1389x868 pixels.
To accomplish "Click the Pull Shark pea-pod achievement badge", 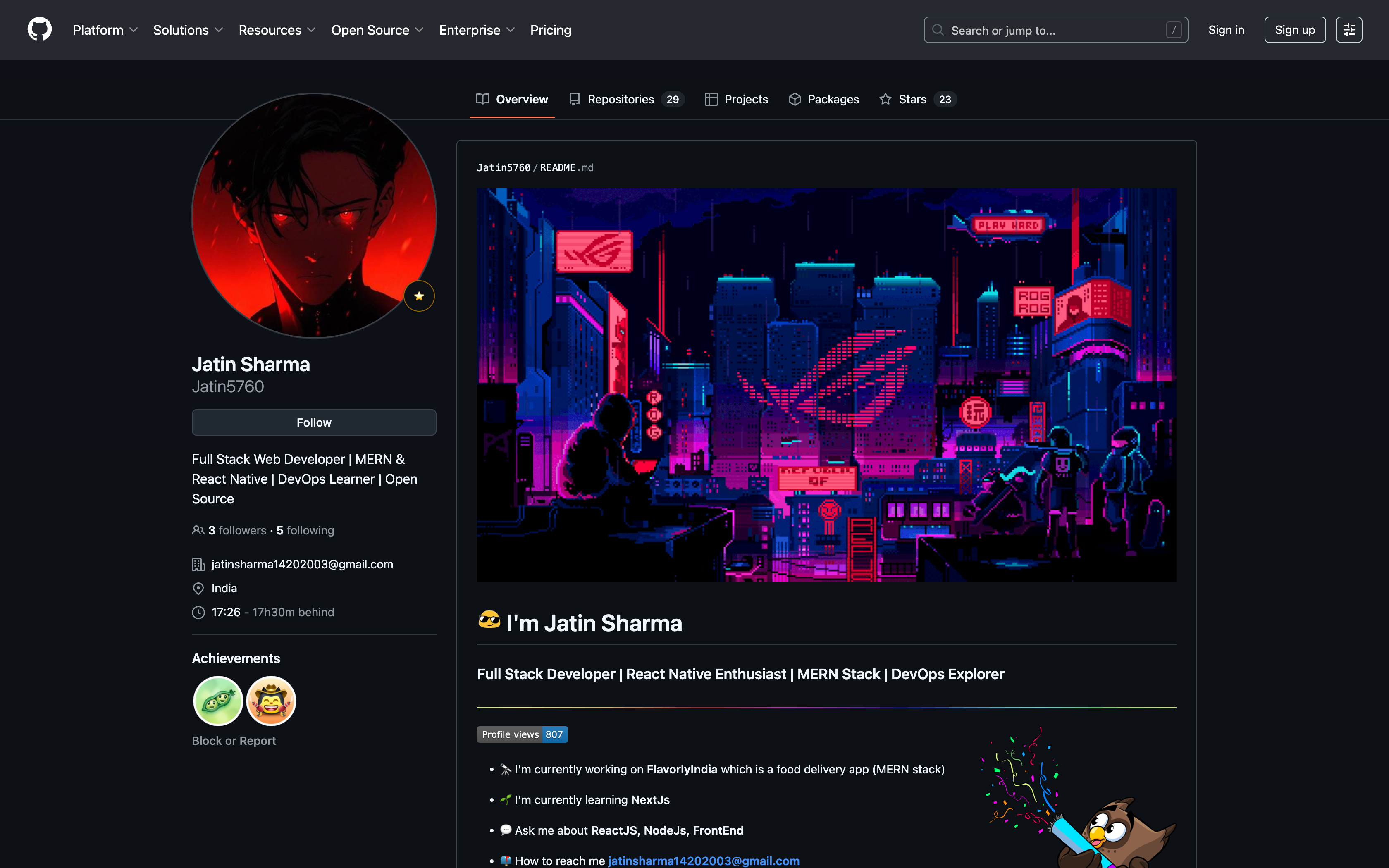I will (218, 701).
